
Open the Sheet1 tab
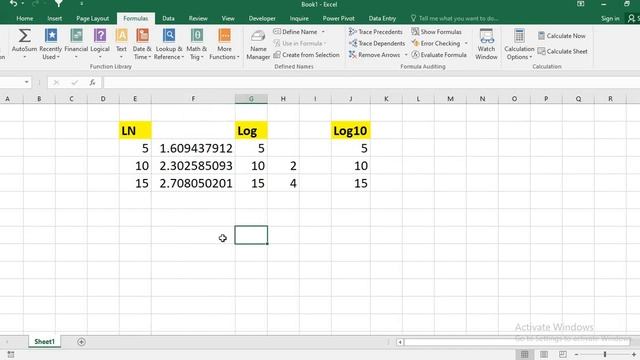pyautogui.click(x=44, y=342)
